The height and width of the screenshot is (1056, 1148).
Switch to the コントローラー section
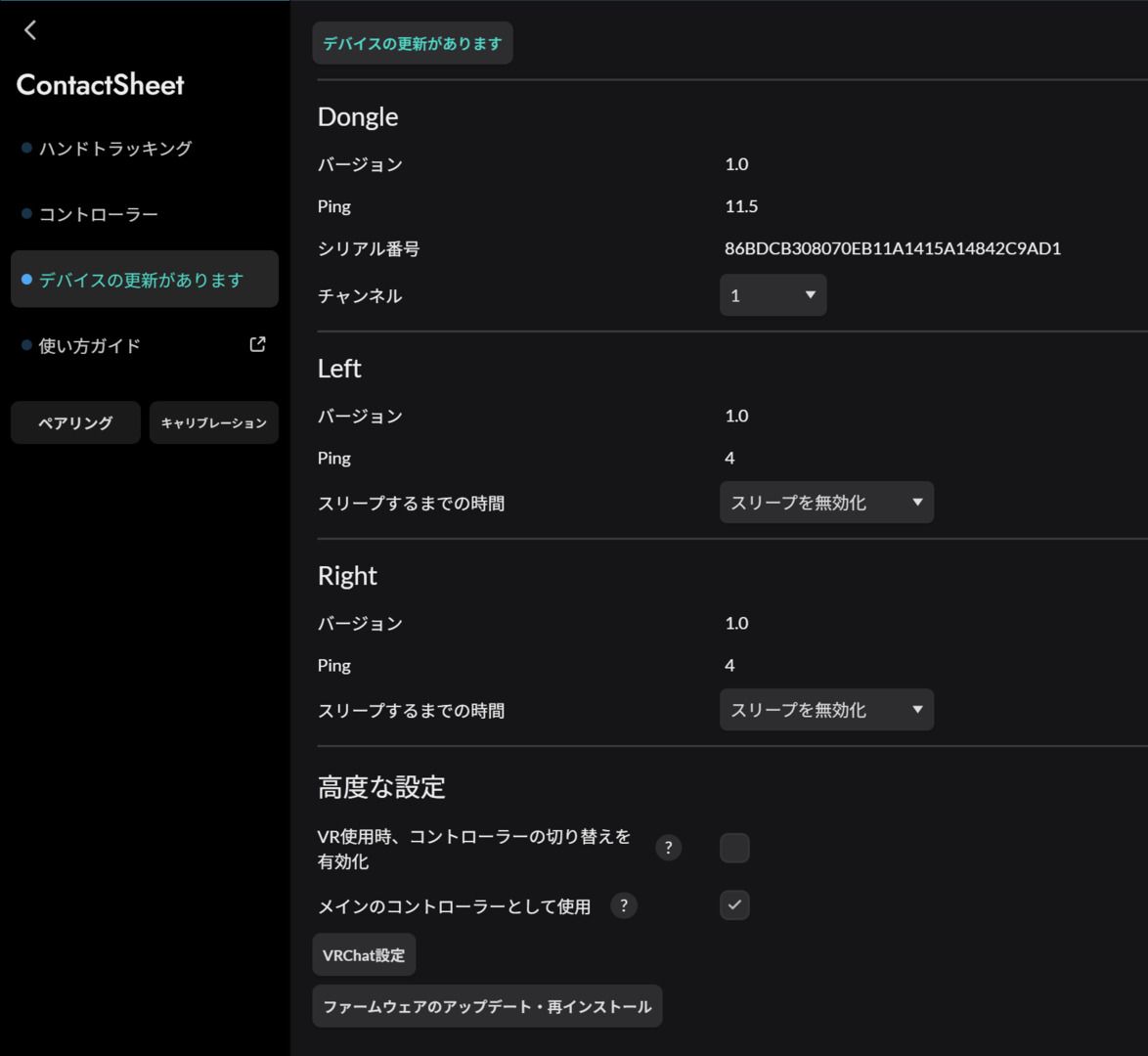[98, 212]
